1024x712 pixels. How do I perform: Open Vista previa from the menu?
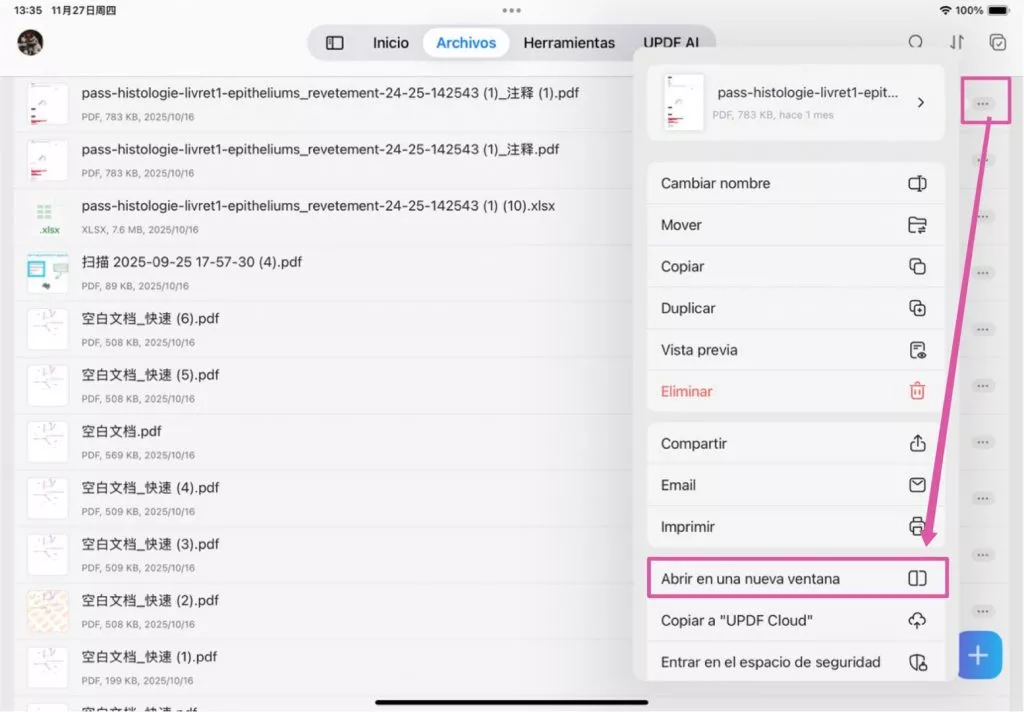pos(795,350)
